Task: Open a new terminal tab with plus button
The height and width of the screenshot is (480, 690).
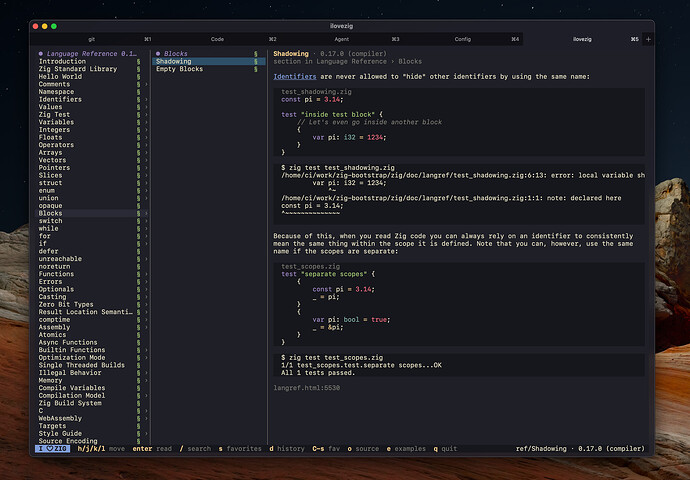Action: 648,39
